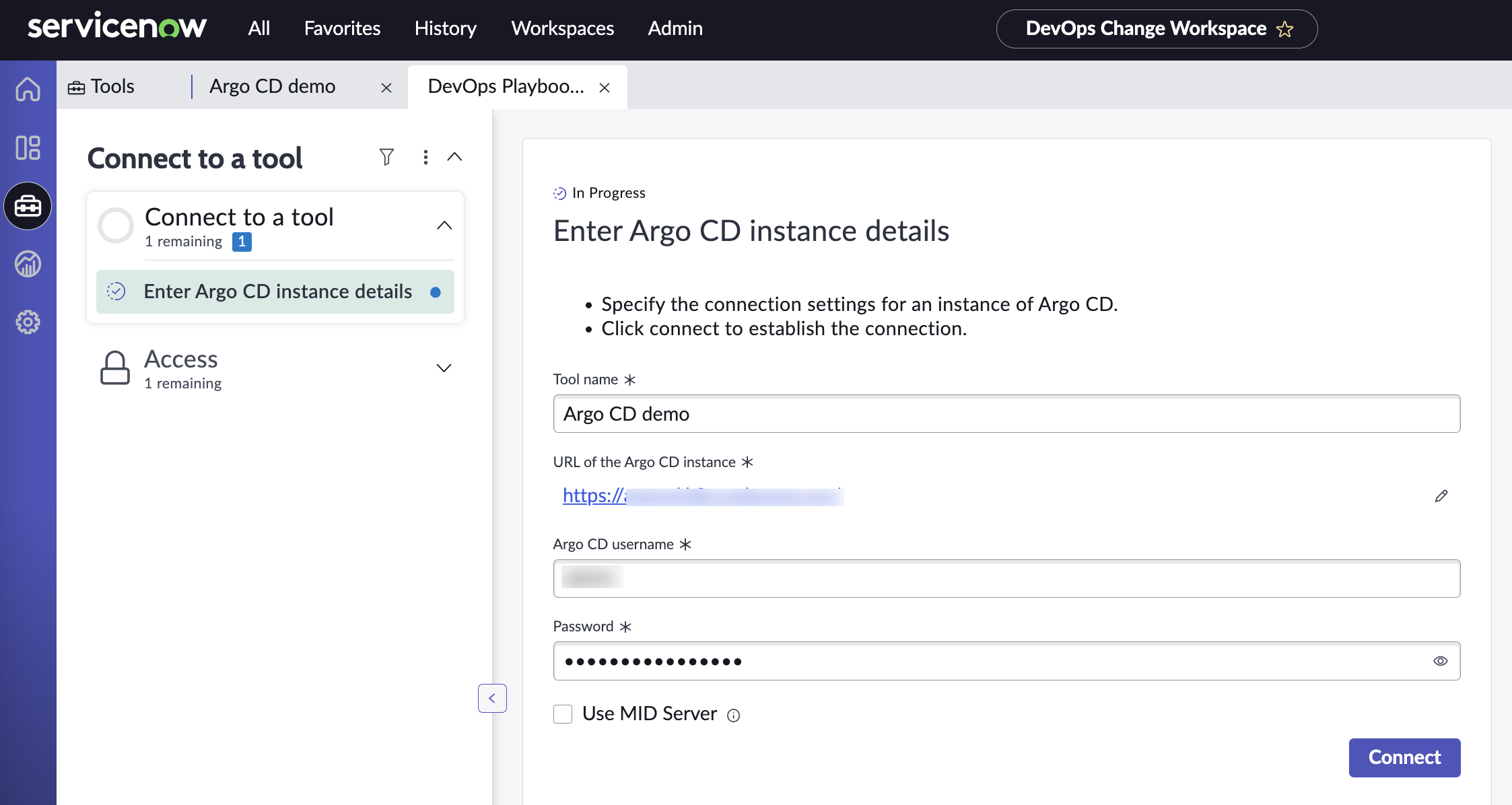Open the All menu

(x=259, y=28)
